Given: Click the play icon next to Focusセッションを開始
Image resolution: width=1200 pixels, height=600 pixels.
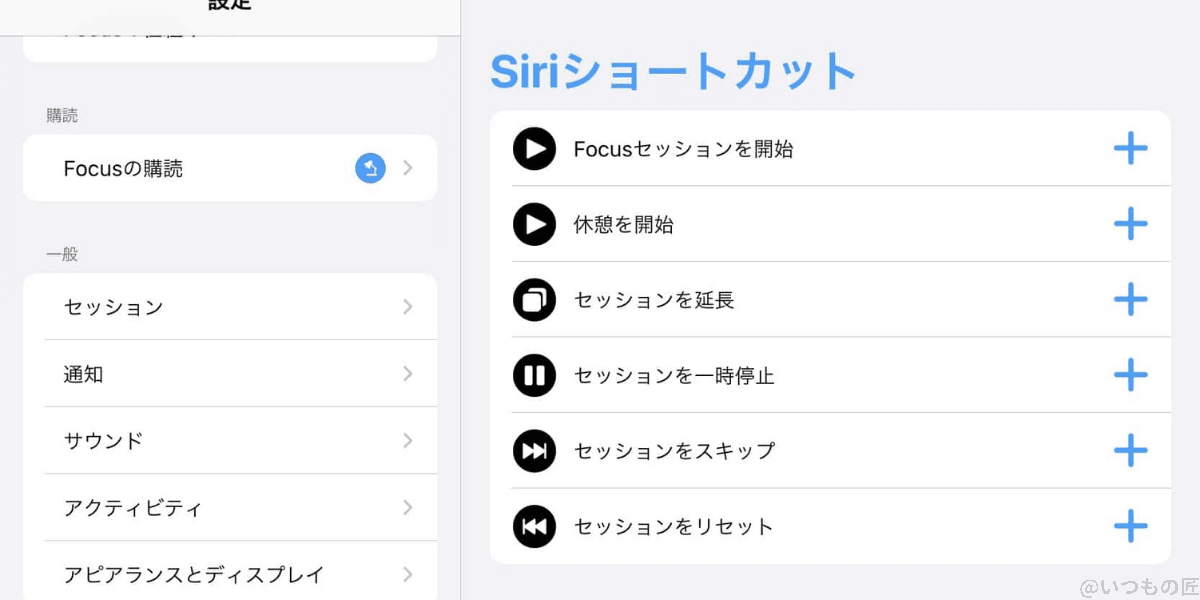Looking at the screenshot, I should click(x=535, y=148).
